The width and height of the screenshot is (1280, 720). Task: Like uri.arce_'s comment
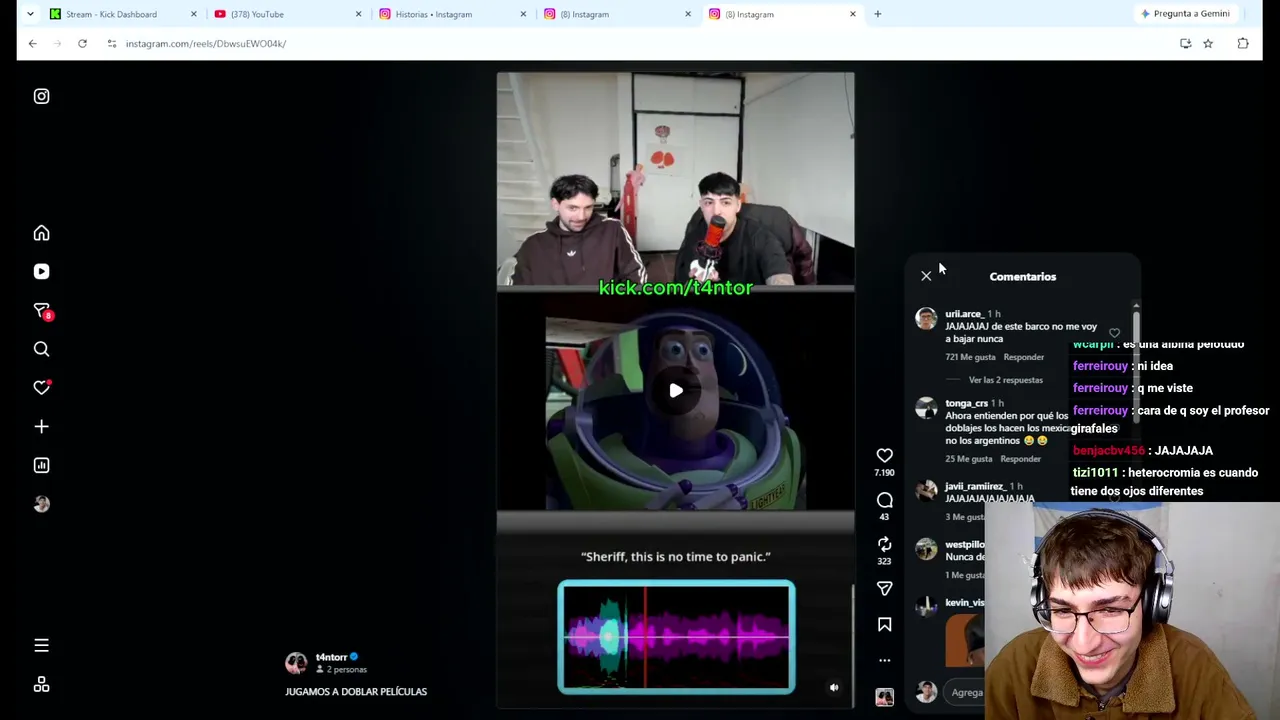[1114, 333]
